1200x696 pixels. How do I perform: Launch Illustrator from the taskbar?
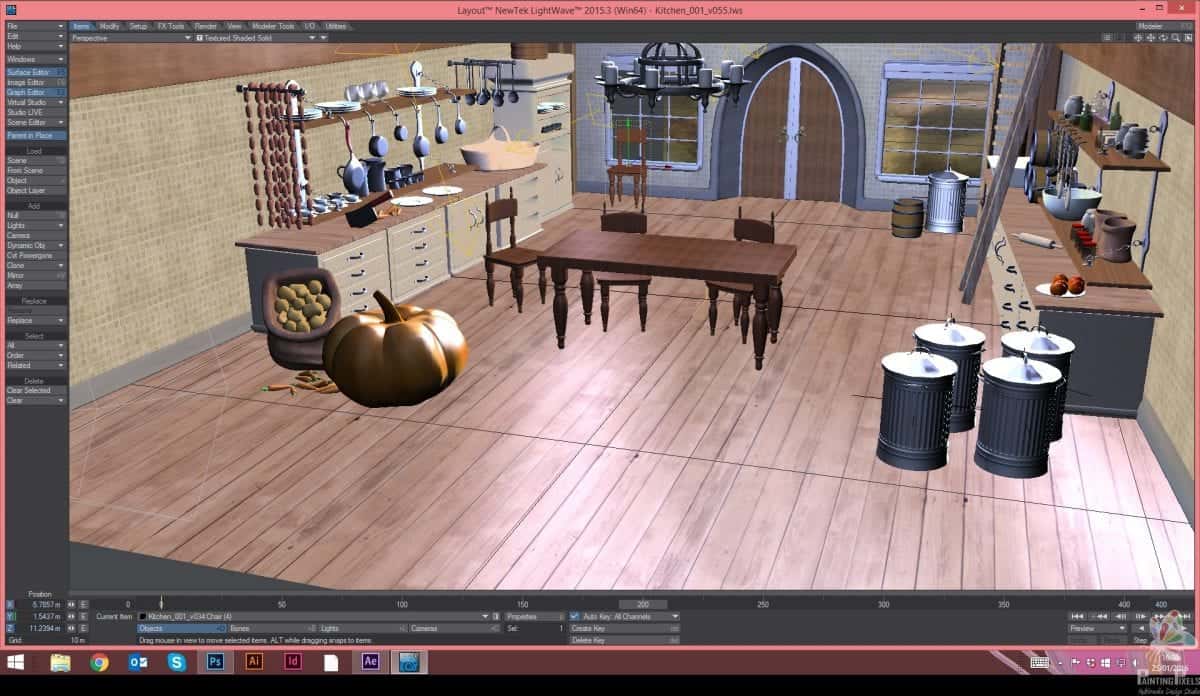[x=254, y=662]
